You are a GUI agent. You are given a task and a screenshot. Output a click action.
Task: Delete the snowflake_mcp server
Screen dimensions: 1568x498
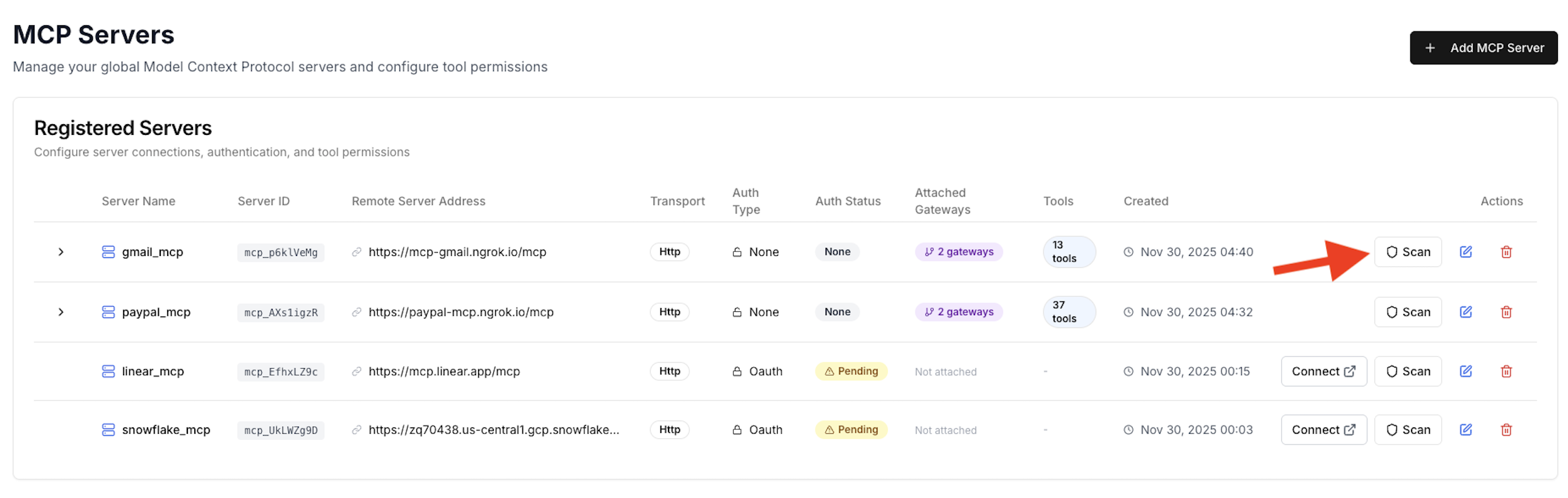(x=1506, y=430)
